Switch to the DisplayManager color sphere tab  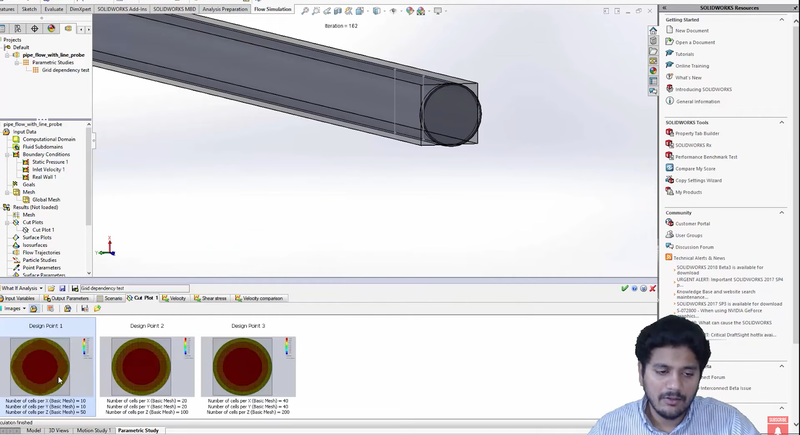click(51, 29)
